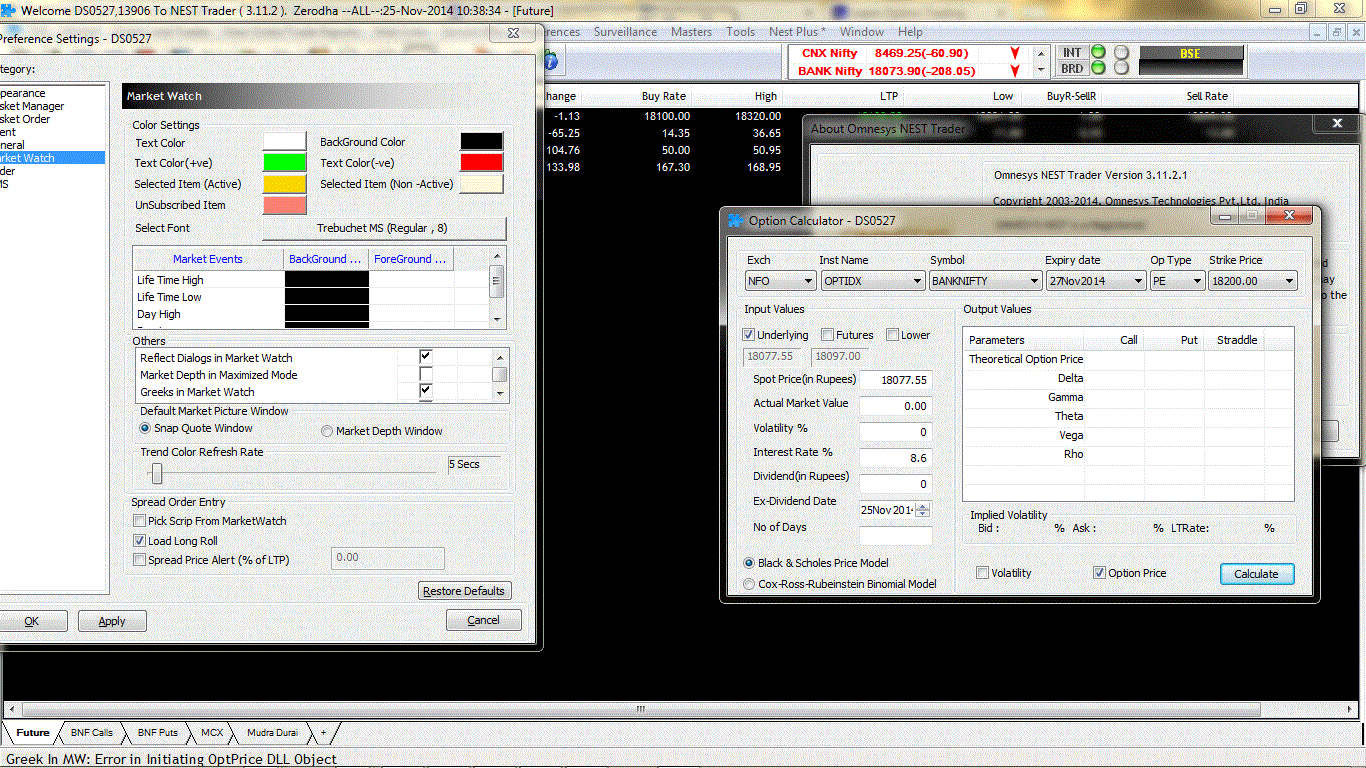Tick the Volatility output checkbox
1366x768 pixels.
pos(983,573)
